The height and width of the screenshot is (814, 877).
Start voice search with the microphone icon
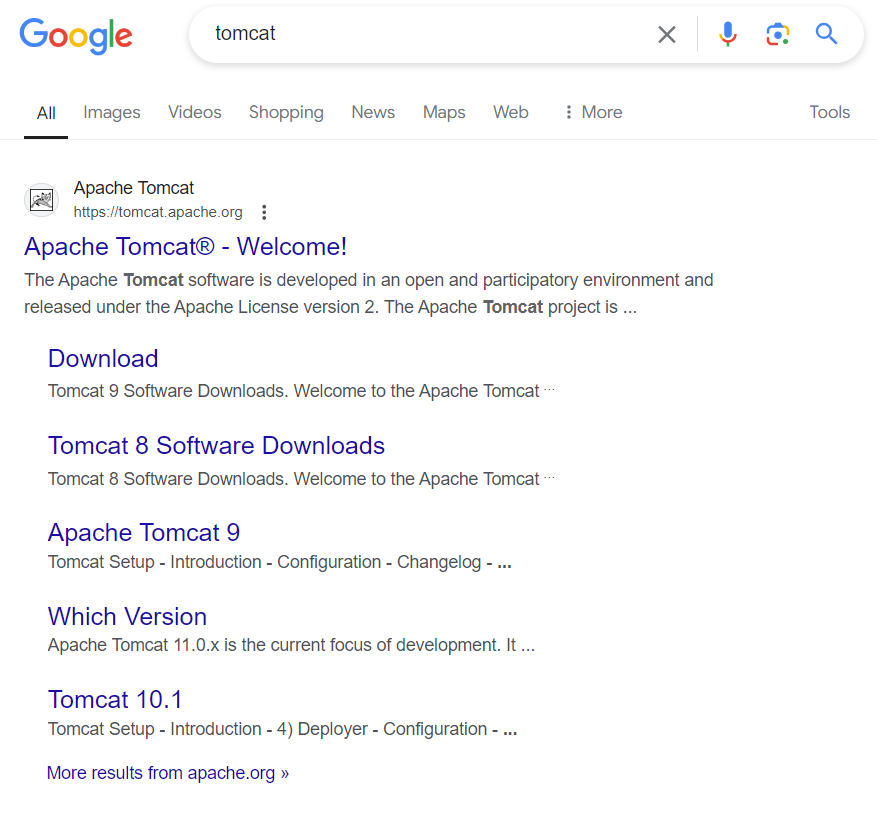728,34
